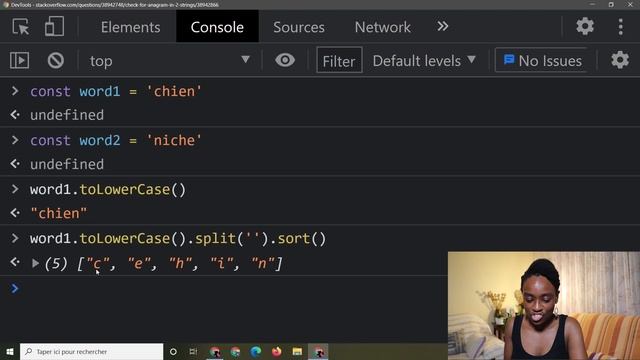Screen dimensions: 640x360
Task: Open Firefox from the taskbar
Action: pyautogui.click(x=277, y=351)
